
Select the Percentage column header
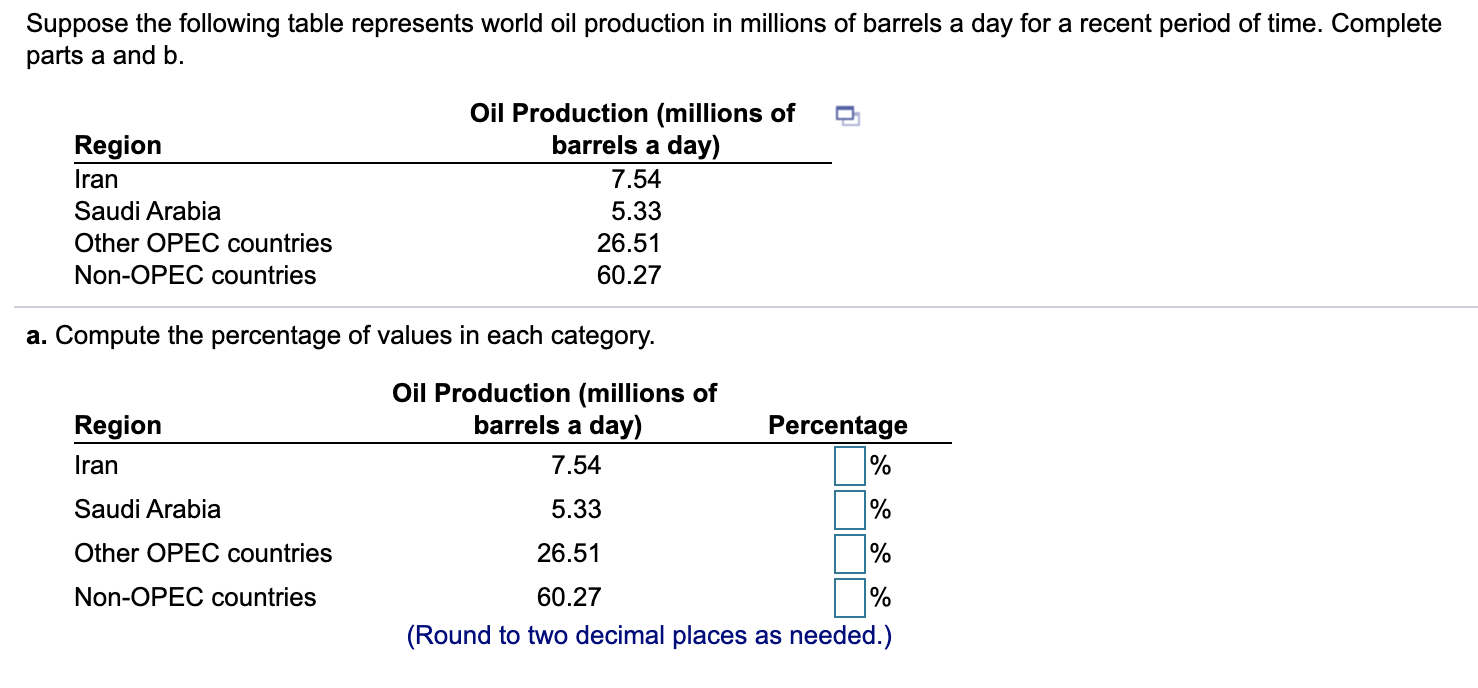point(838,425)
